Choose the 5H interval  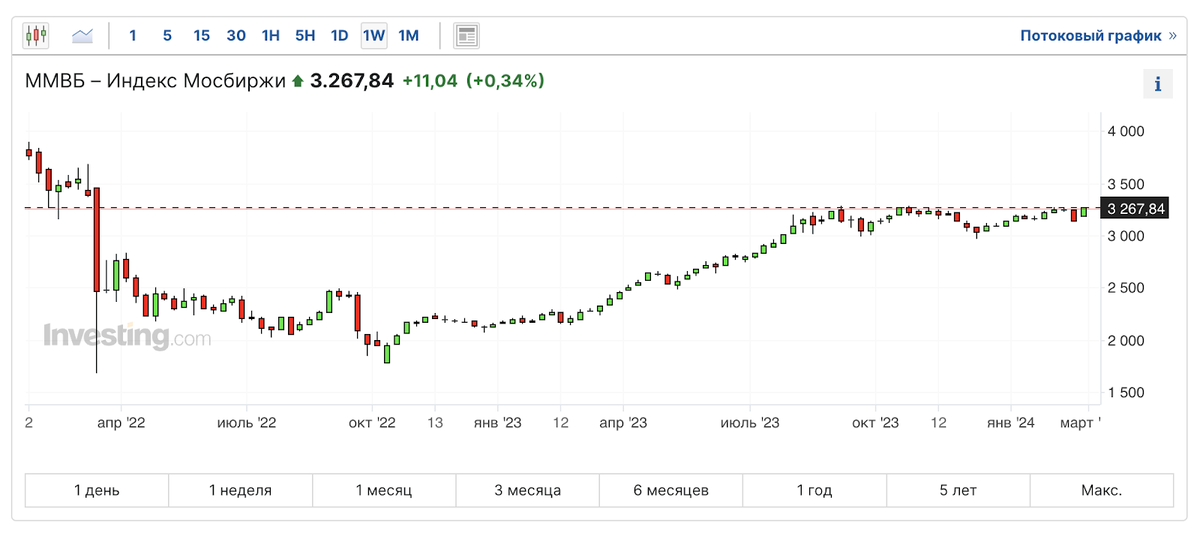click(305, 36)
